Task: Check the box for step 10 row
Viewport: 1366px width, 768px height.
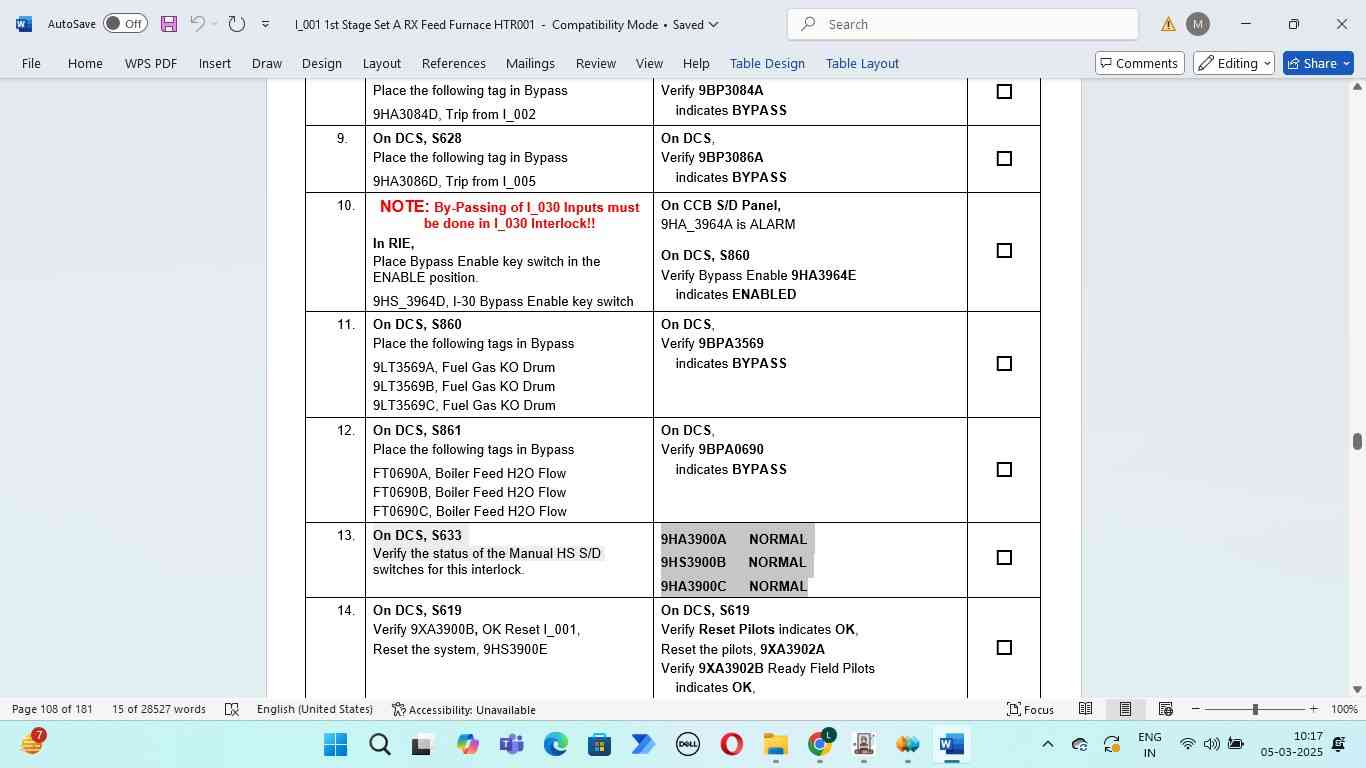Action: [x=1004, y=250]
